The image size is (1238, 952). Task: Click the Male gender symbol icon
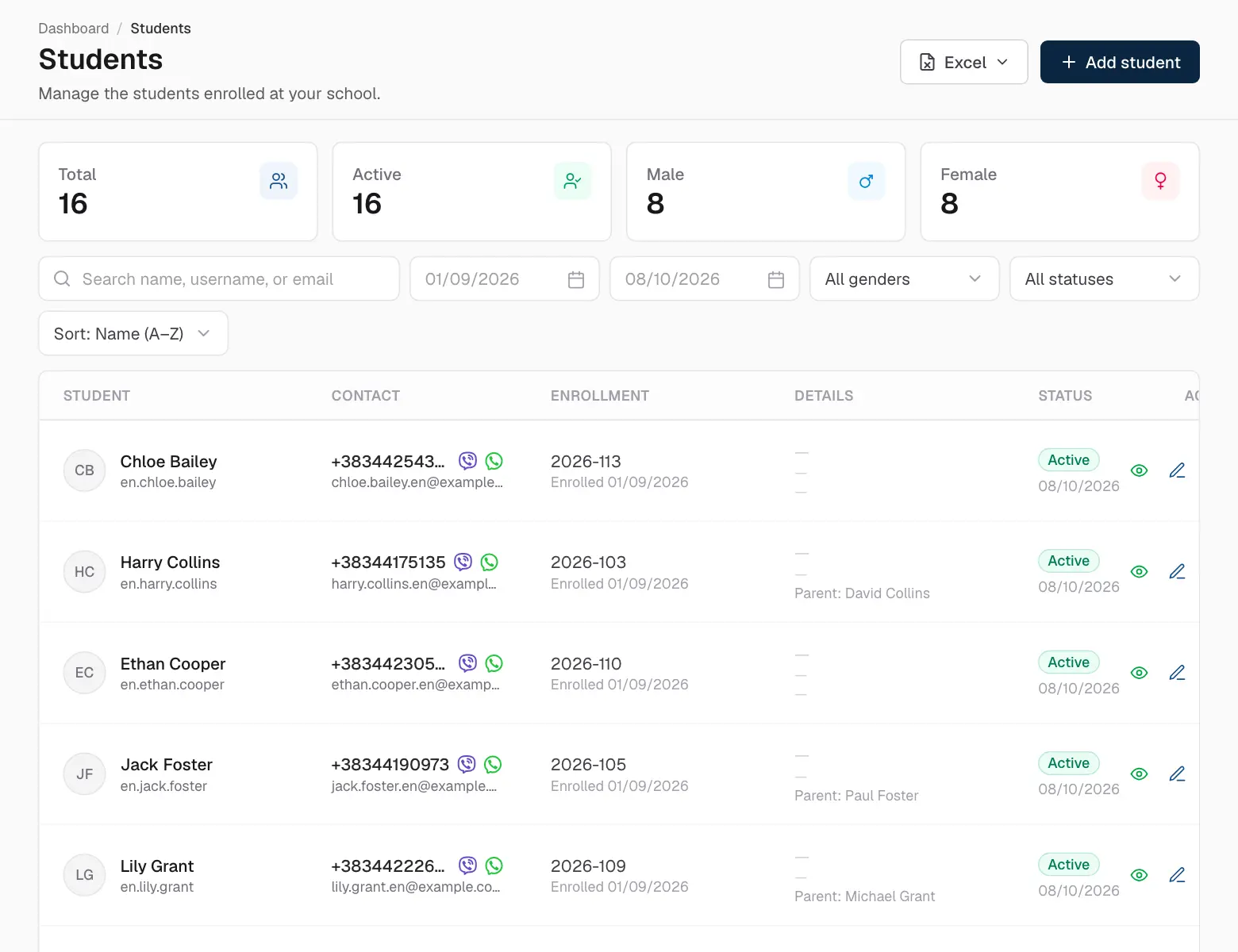tap(866, 181)
